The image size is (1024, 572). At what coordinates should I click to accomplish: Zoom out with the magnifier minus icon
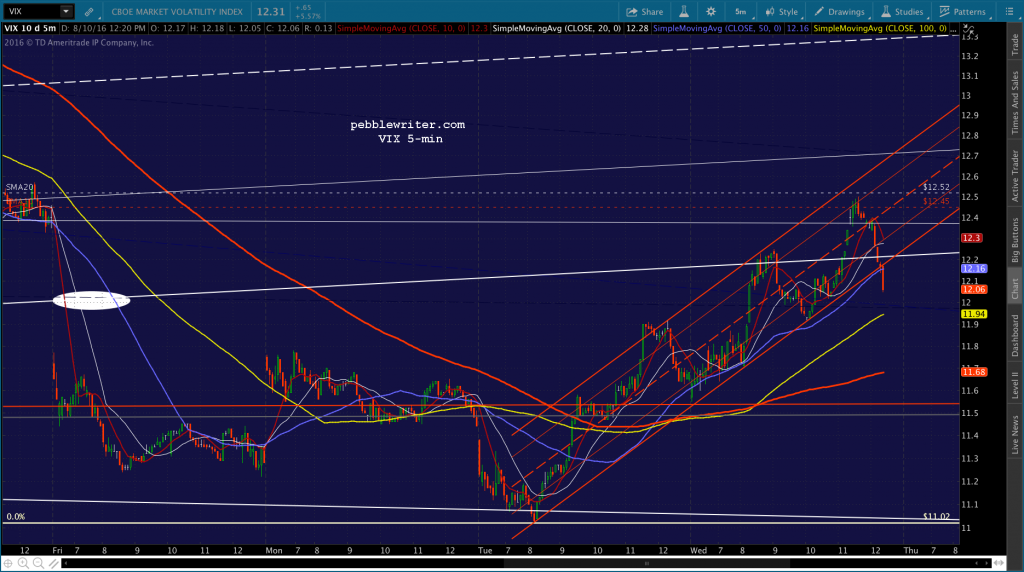point(39,563)
